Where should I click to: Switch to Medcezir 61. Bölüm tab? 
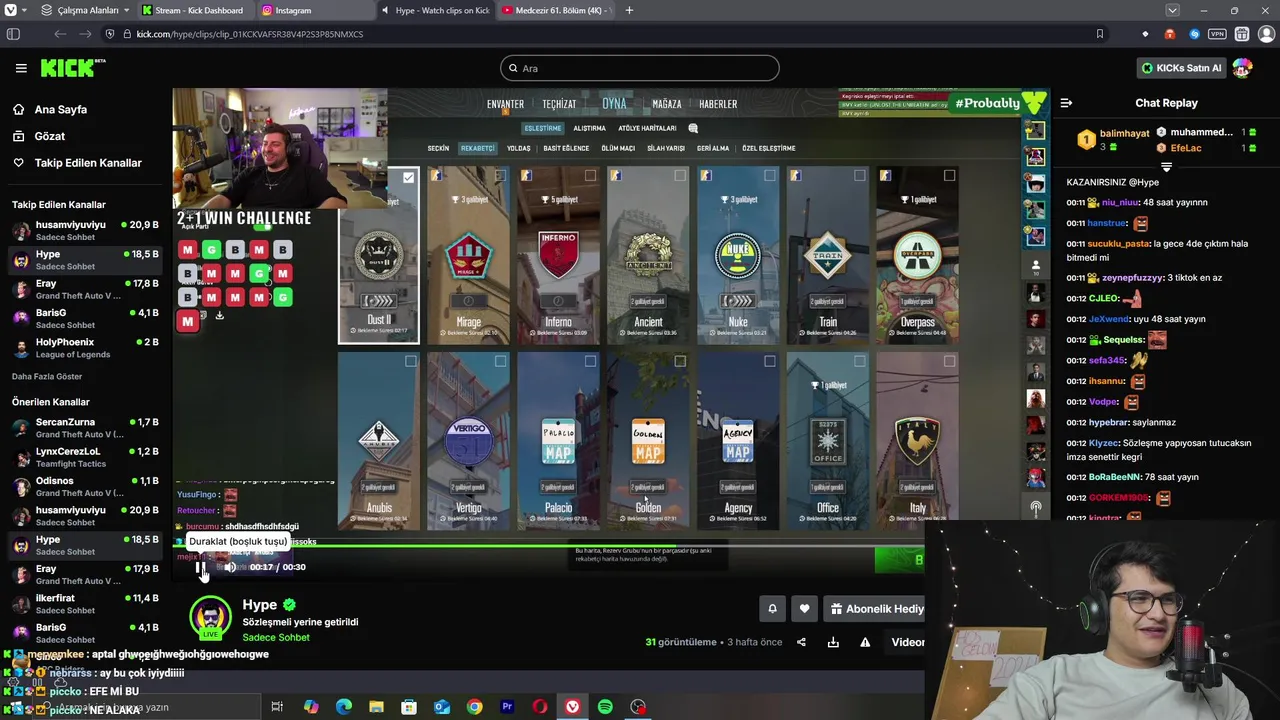(555, 10)
